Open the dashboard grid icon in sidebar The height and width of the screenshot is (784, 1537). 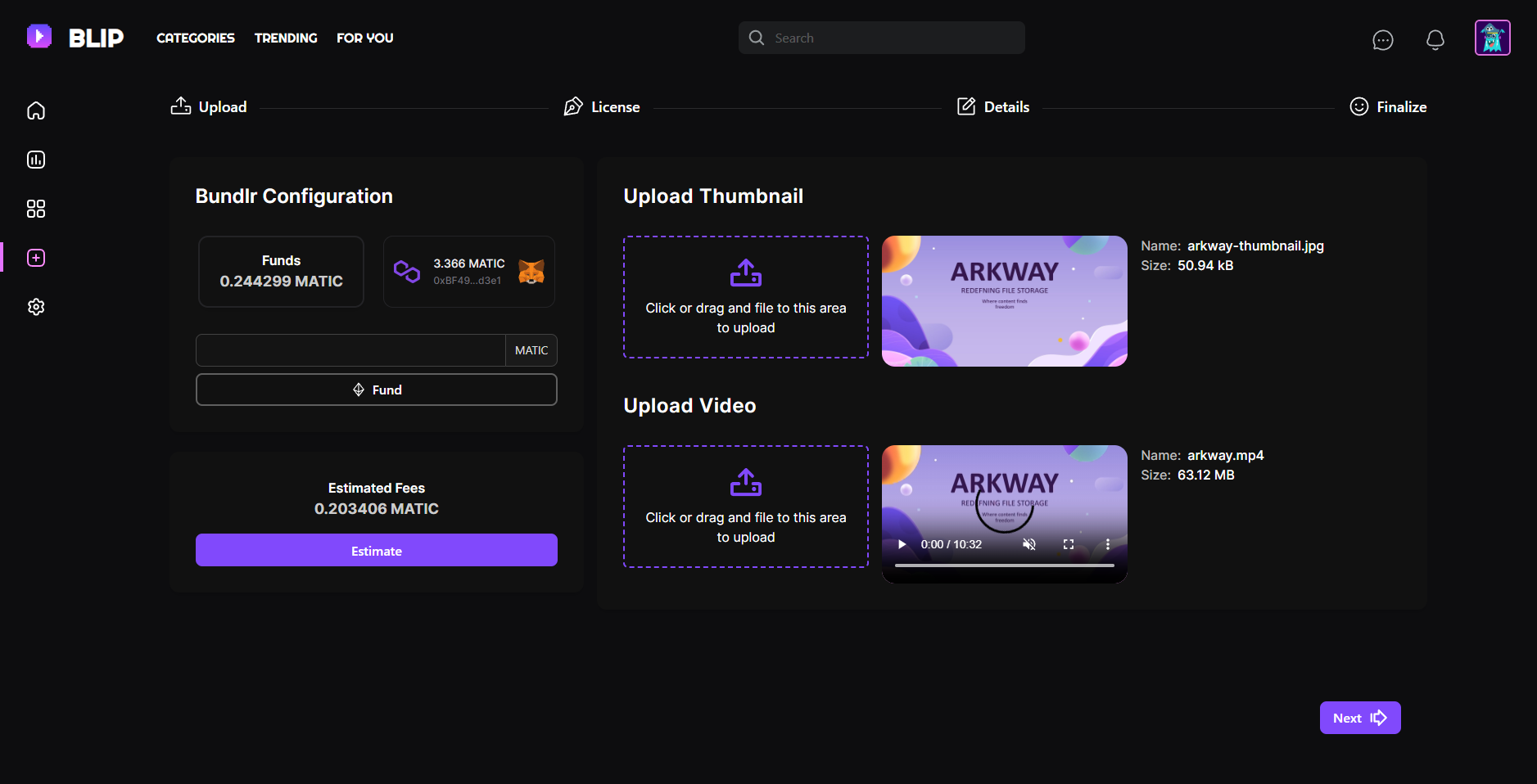click(36, 209)
